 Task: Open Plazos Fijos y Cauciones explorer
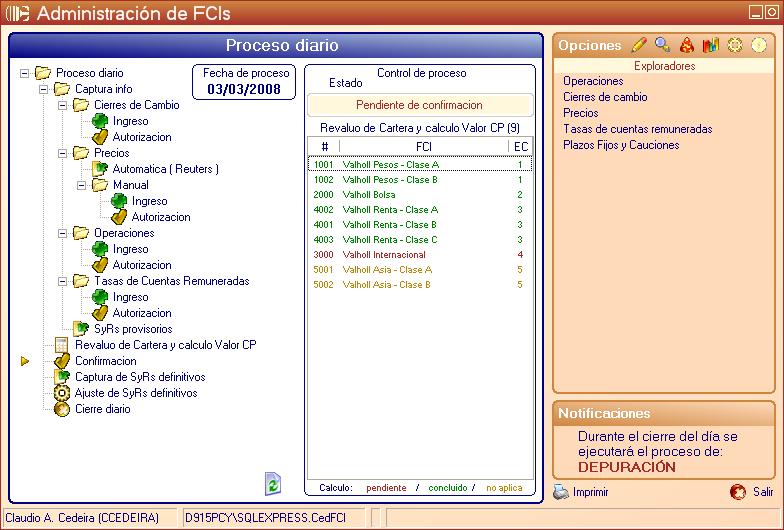pos(621,145)
